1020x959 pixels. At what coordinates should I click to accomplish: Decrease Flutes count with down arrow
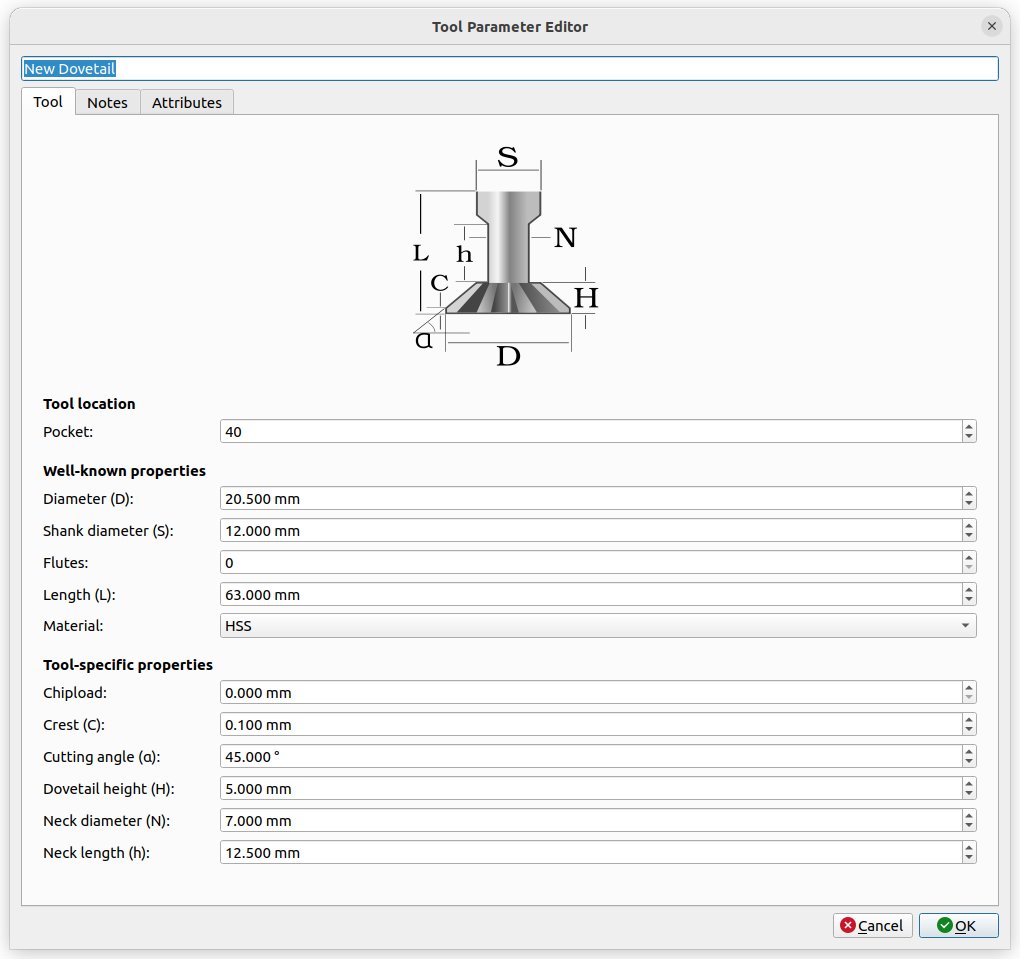pyautogui.click(x=969, y=568)
